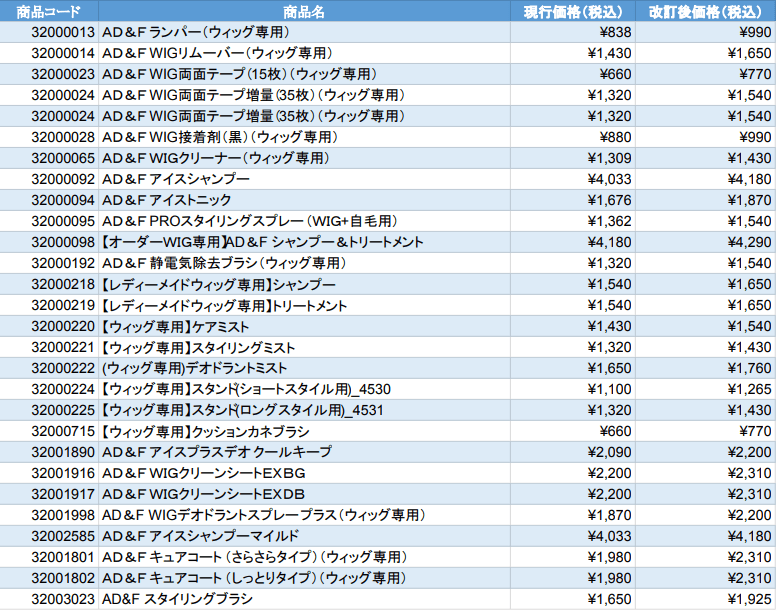Select product code 32000092

coord(49,179)
